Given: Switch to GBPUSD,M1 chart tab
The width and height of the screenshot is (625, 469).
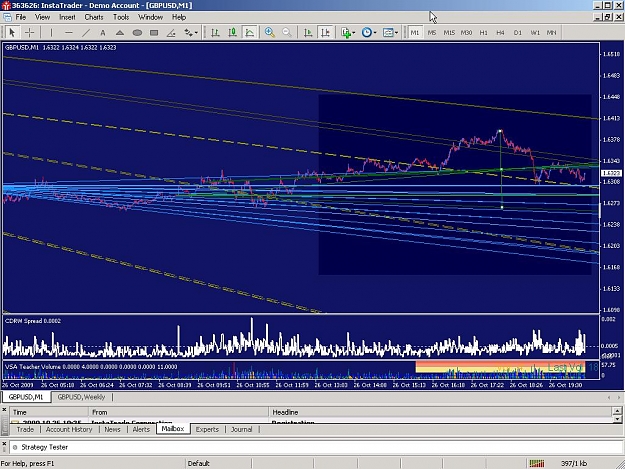Looking at the screenshot, I should point(26,397).
